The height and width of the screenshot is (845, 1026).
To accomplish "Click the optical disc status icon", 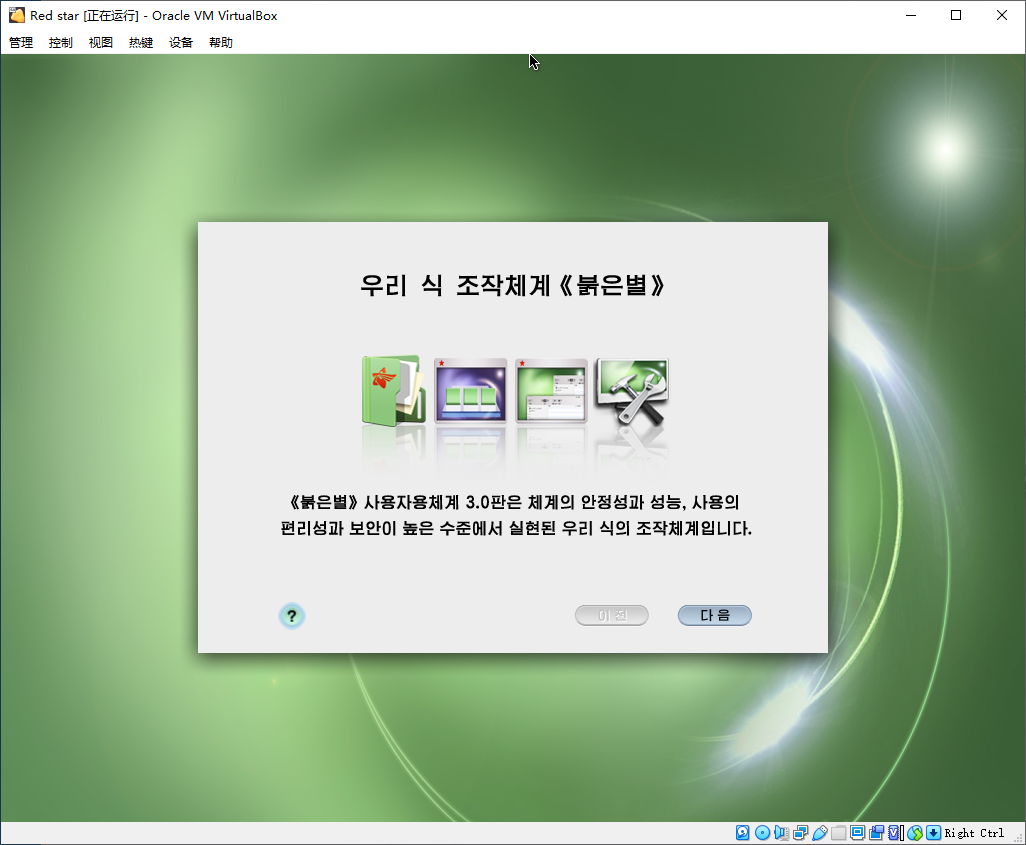I will pyautogui.click(x=762, y=833).
